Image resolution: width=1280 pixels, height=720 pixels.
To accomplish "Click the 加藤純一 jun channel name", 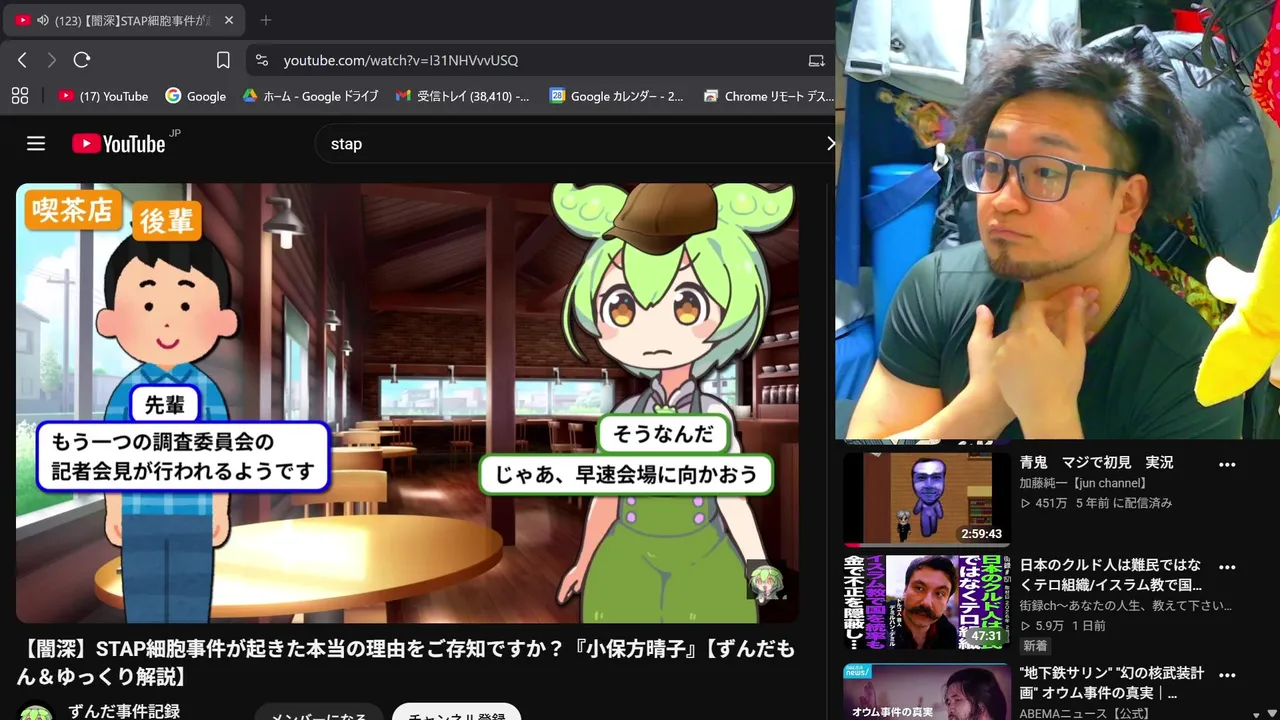I will [x=1082, y=483].
